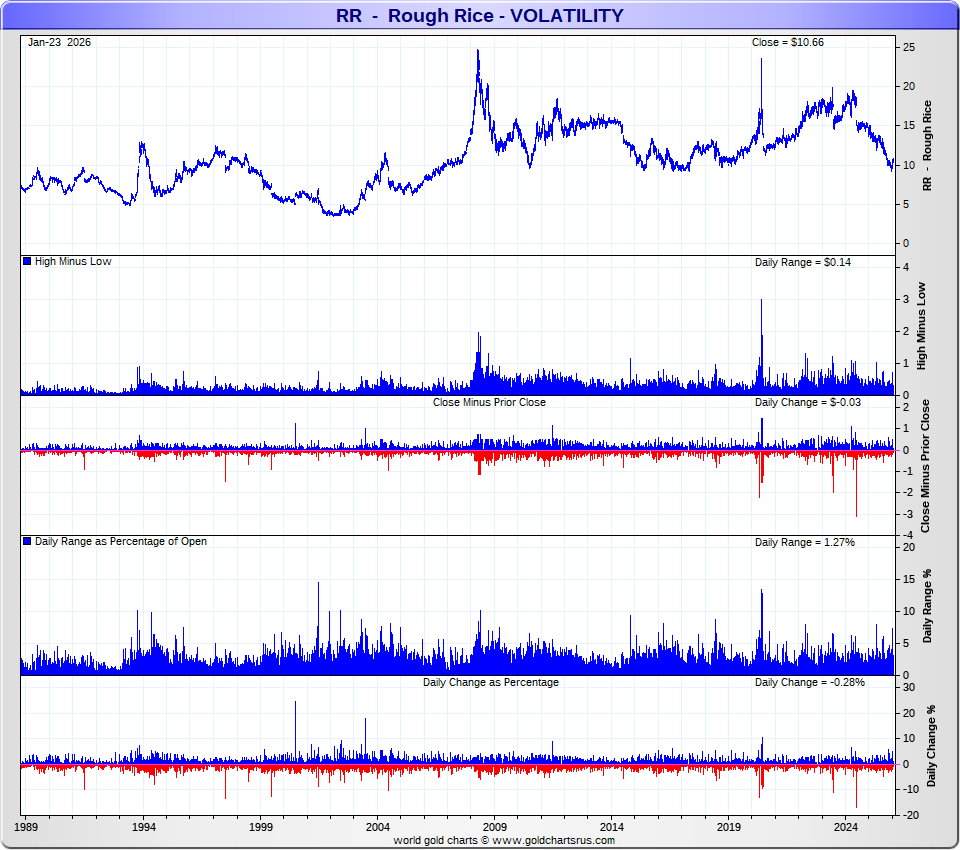
Task: Click the Daily Change = -0.28% readout
Action: click(809, 682)
